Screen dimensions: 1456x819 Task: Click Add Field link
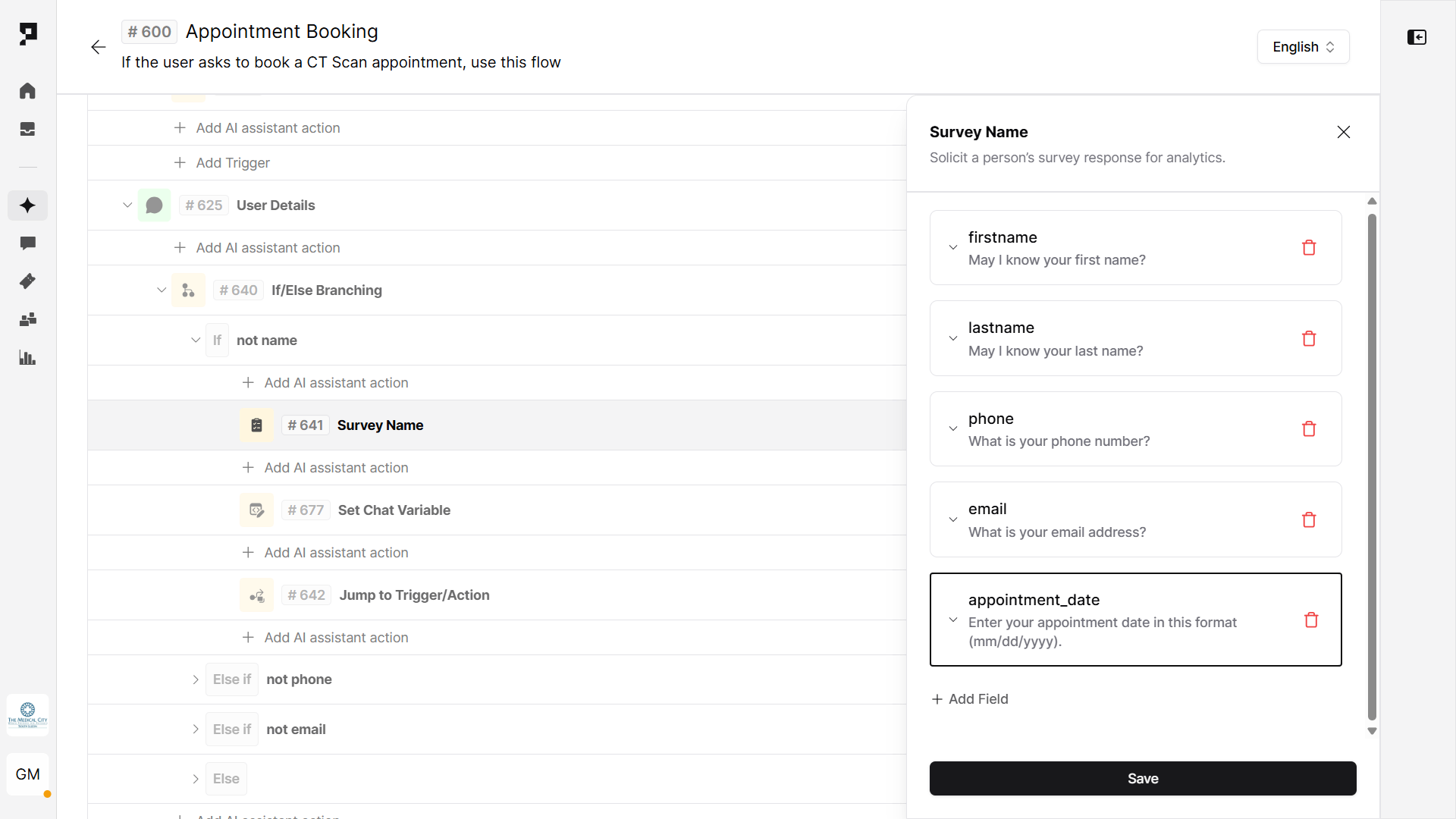pos(970,699)
